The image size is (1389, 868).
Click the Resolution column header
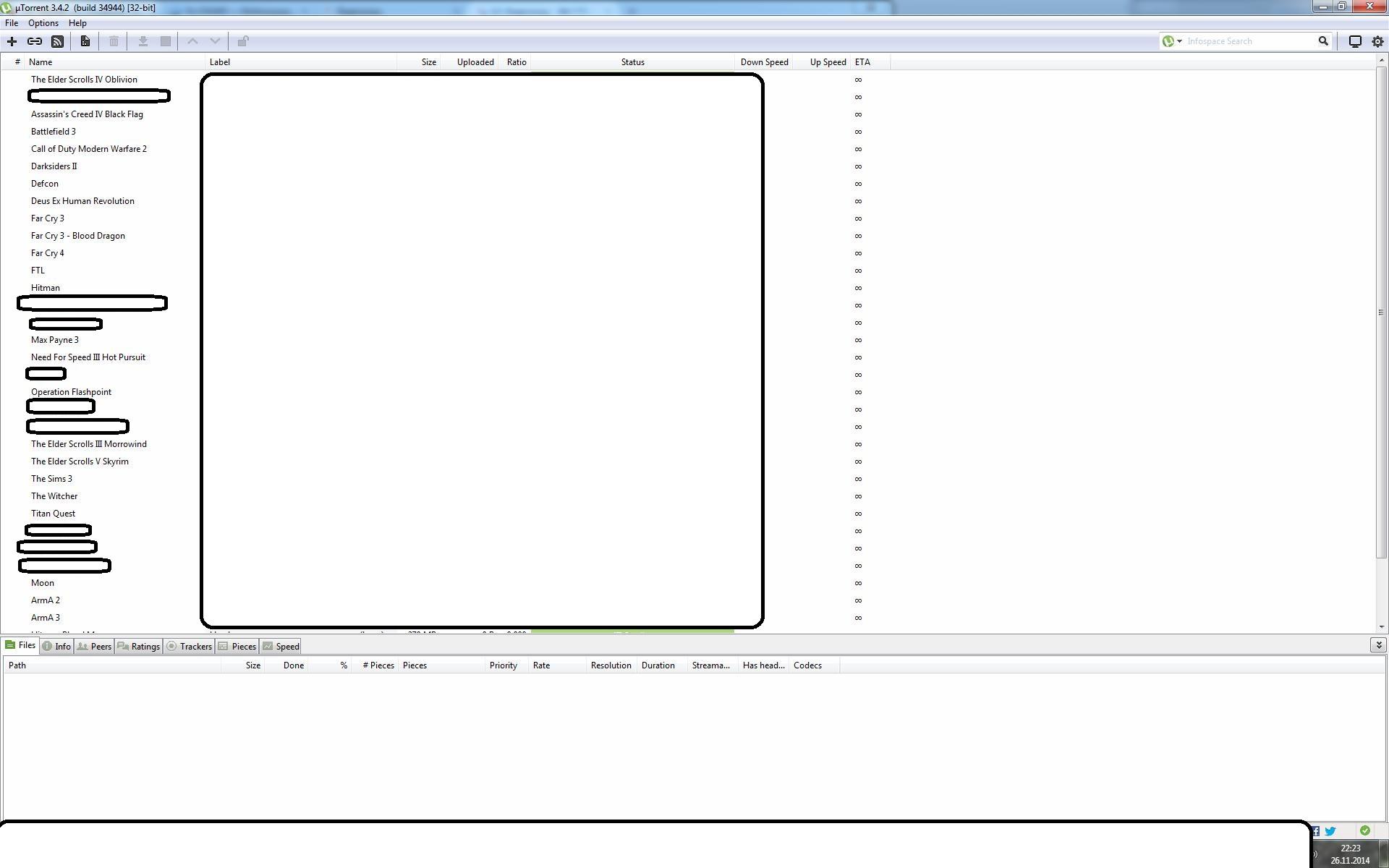click(611, 665)
